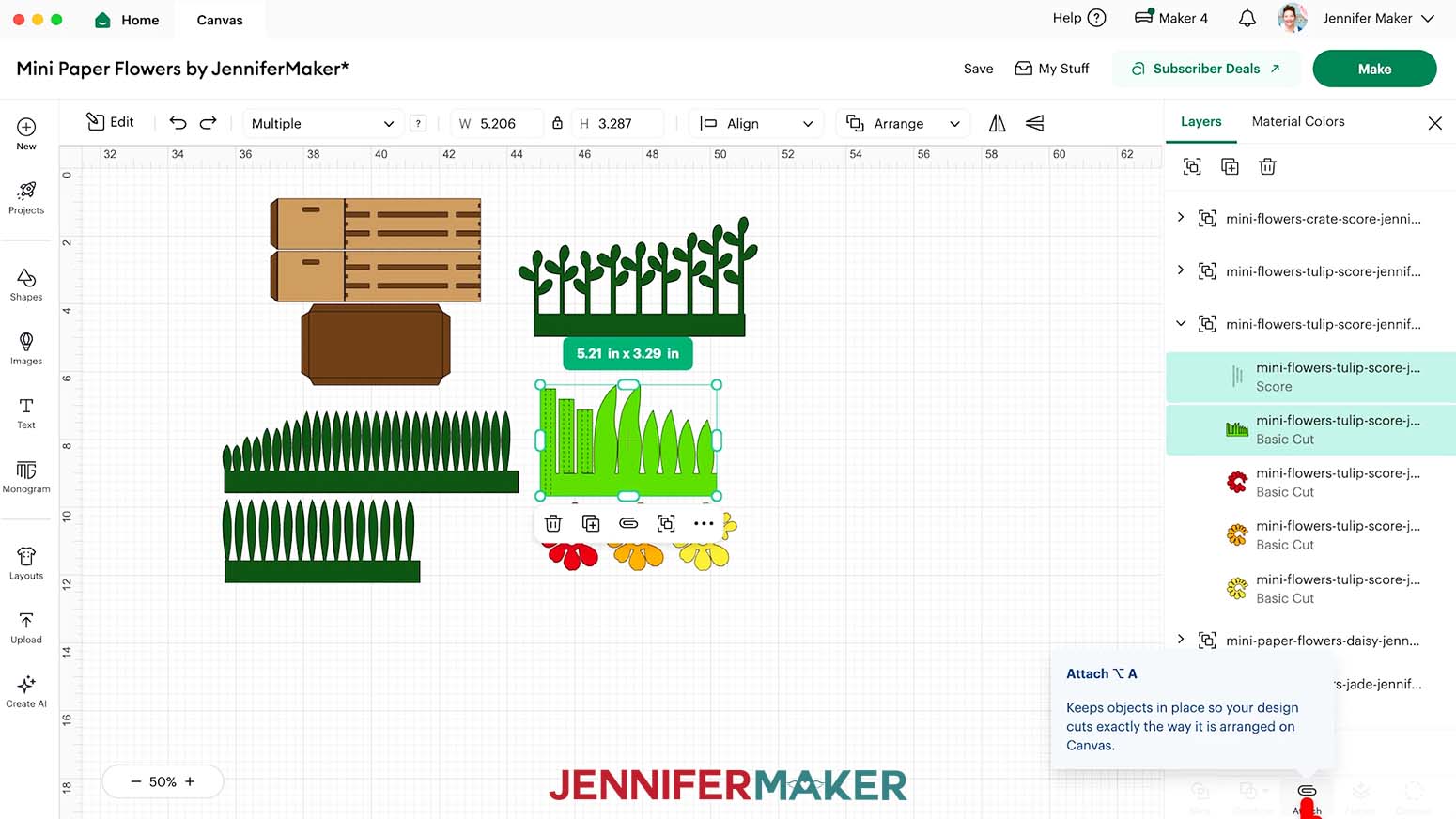The width and height of the screenshot is (1456, 819).
Task: Click the height H input field
Action: 618,123
